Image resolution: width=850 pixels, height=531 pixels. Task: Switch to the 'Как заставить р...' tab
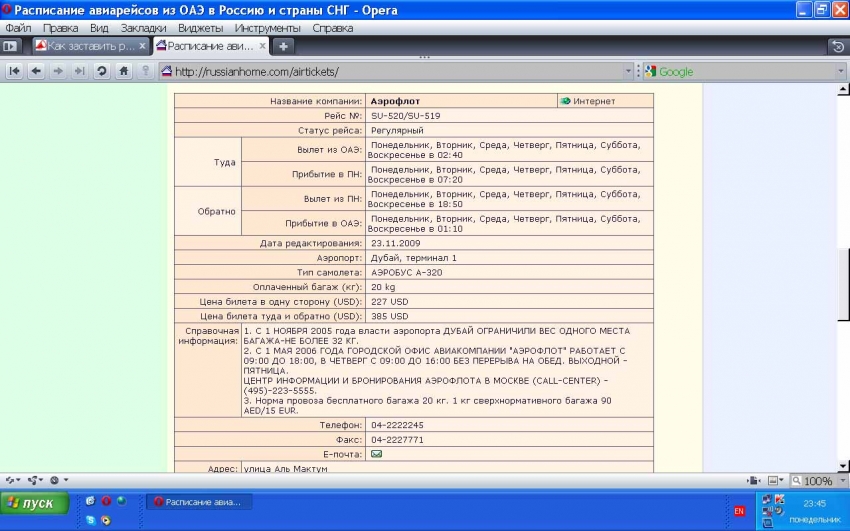click(83, 46)
